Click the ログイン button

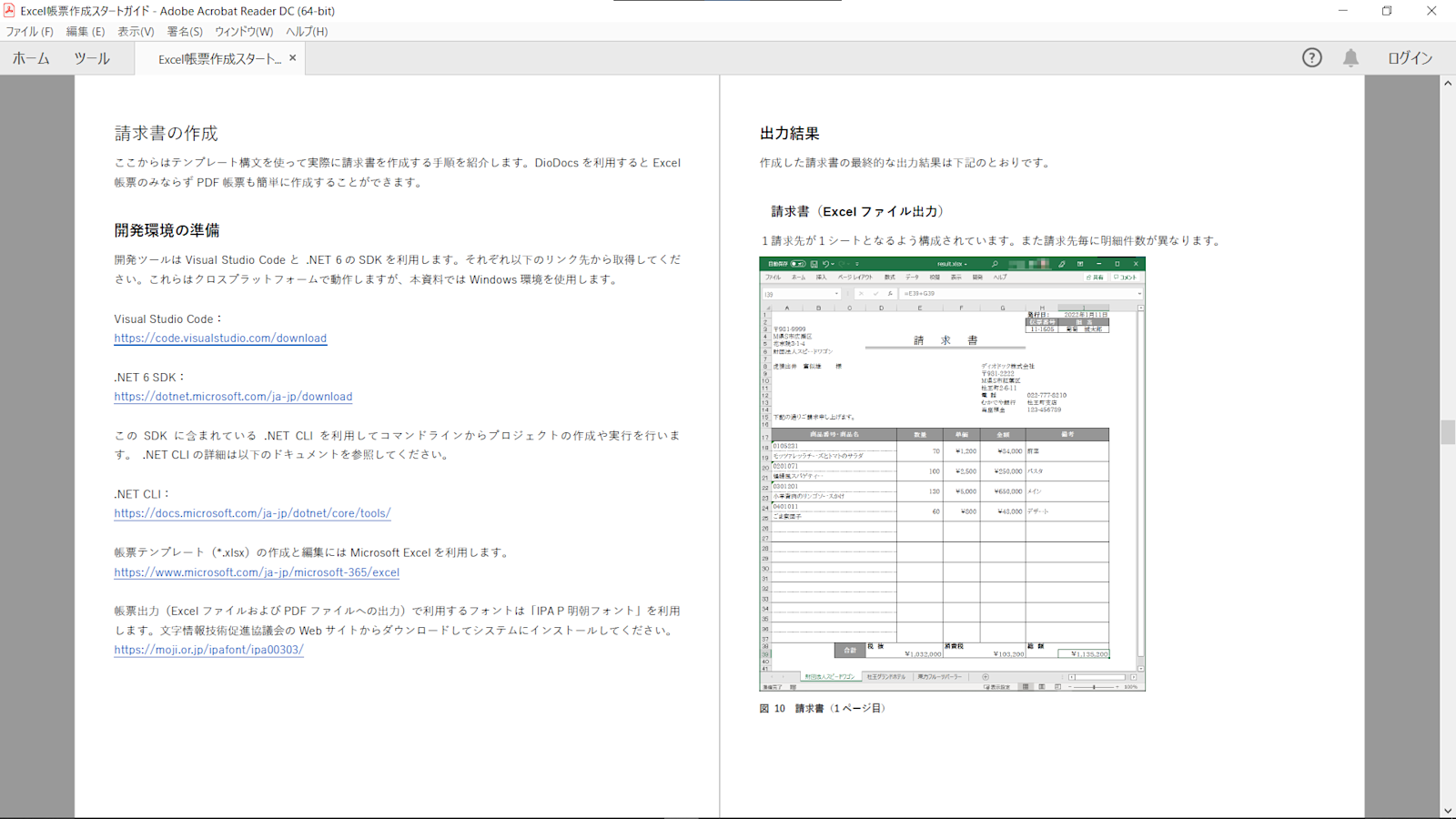pos(1410,57)
